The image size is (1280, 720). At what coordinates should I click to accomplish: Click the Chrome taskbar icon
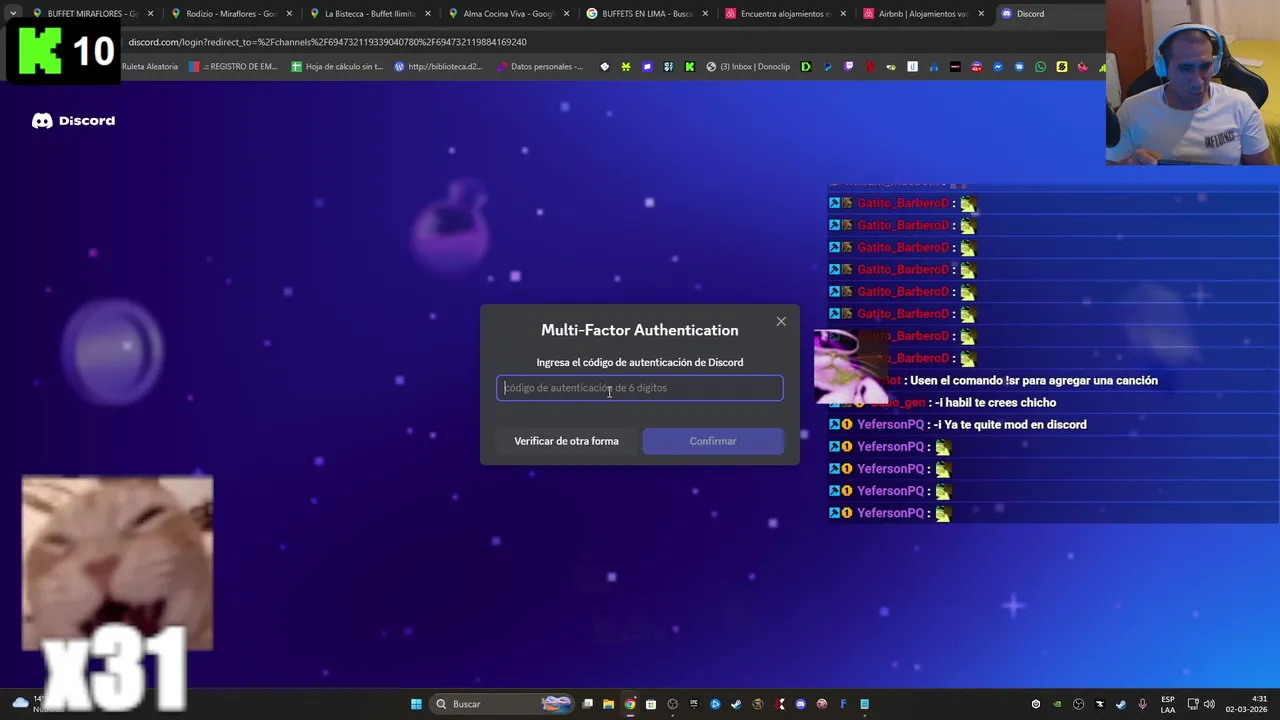(630, 704)
